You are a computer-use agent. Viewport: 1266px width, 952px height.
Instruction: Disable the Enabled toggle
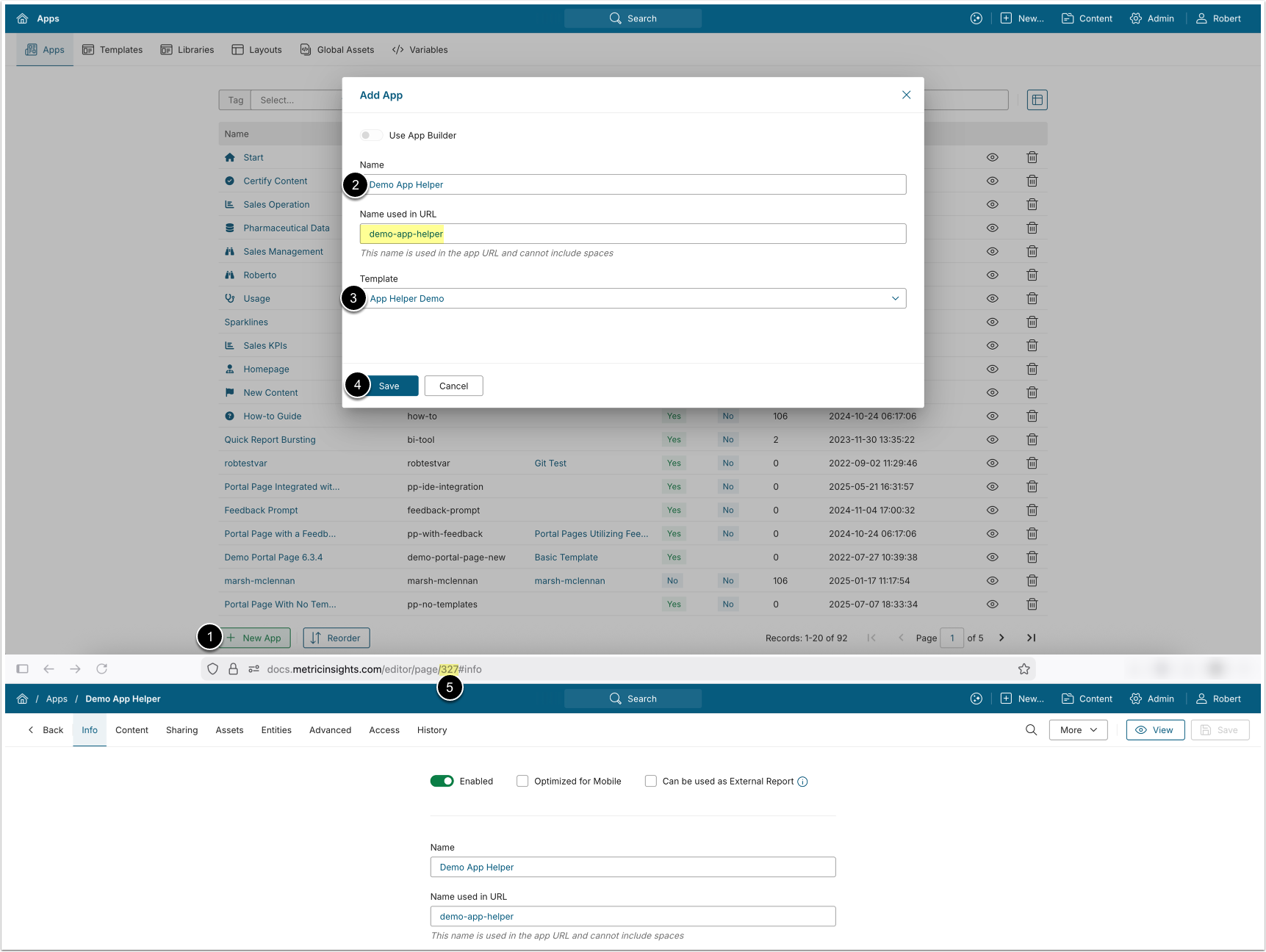tap(442, 781)
